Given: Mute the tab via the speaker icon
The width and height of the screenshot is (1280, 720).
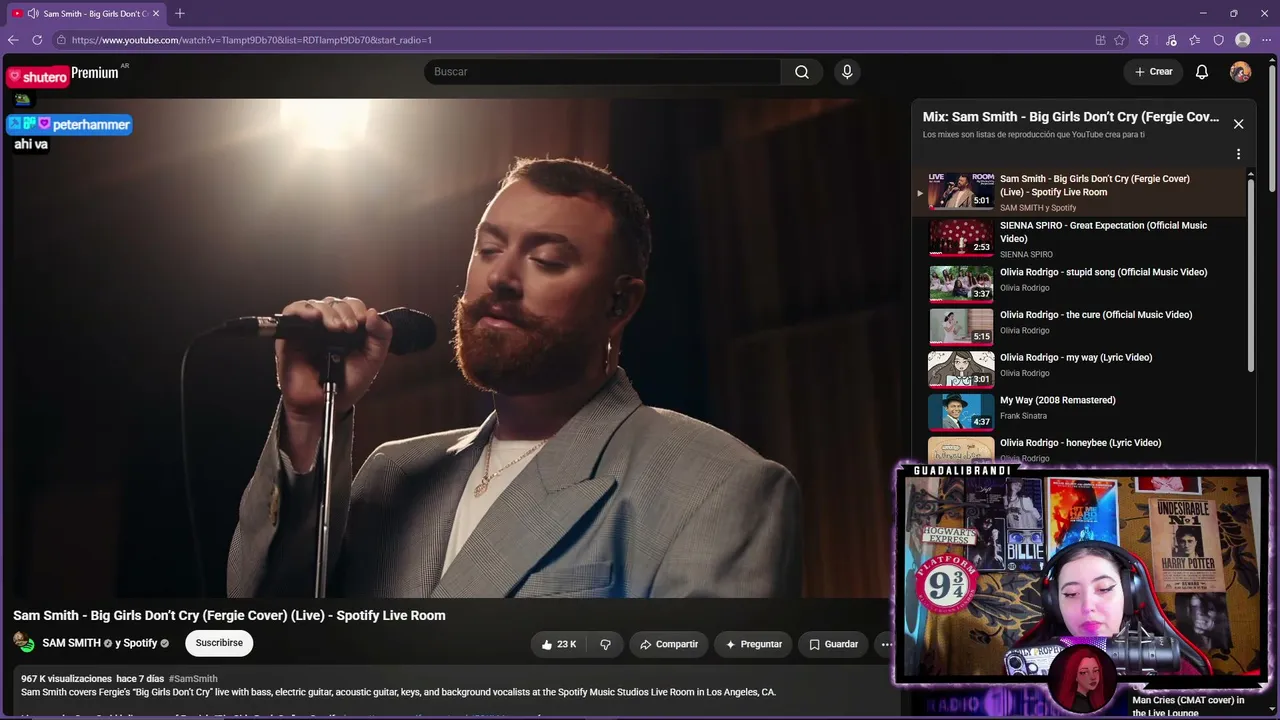Looking at the screenshot, I should pos(33,13).
